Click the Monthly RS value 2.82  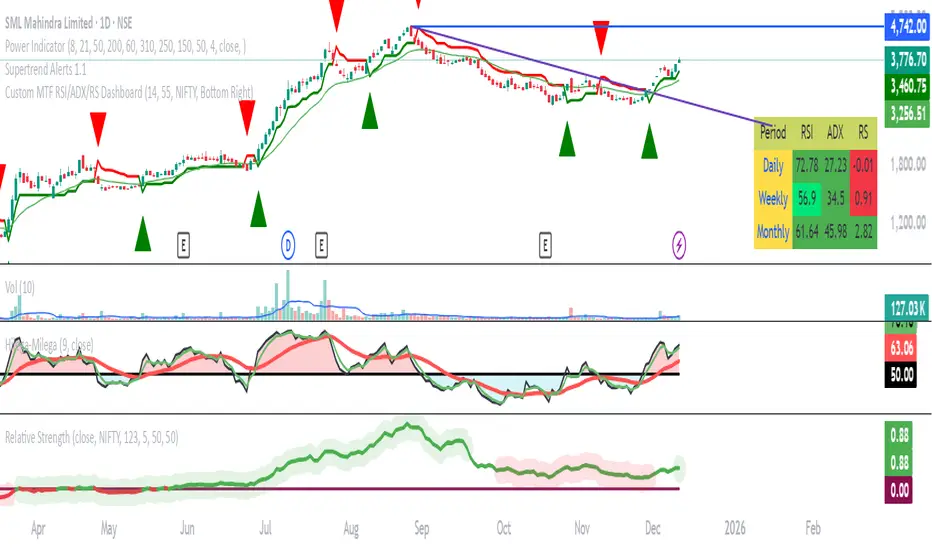pyautogui.click(x=863, y=231)
